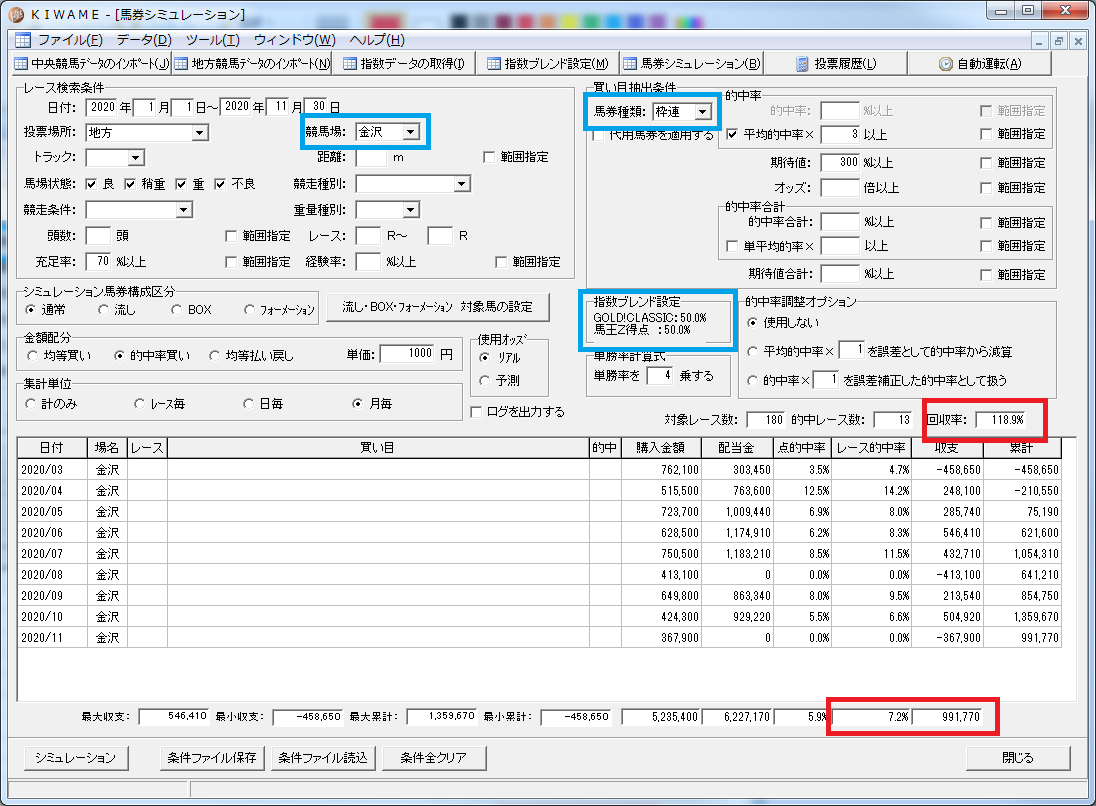Select the 2020/06 result row
The height and width of the screenshot is (806, 1096).
(539, 533)
